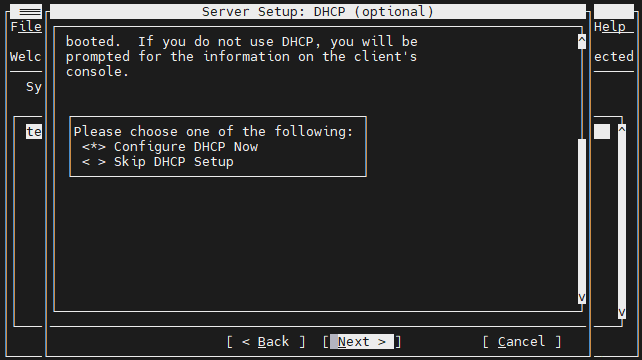Proceed with the Next button
642x360 pixels.
[362, 342]
